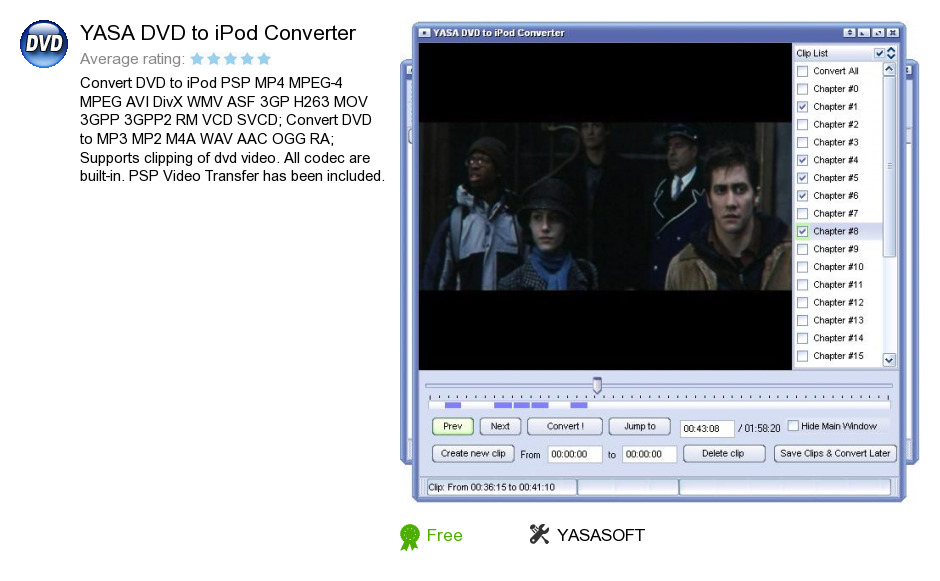The height and width of the screenshot is (581, 940).
Task: Check Chapter #0 in the clip list
Action: coord(802,89)
